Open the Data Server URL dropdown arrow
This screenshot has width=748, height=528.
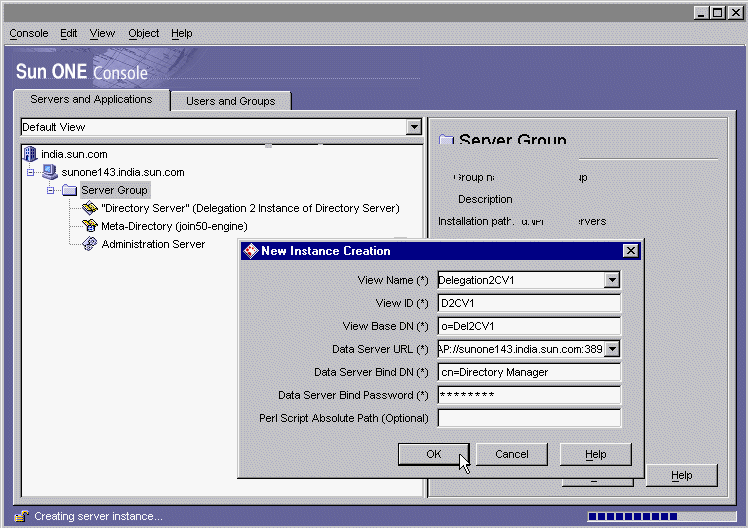[x=612, y=349]
